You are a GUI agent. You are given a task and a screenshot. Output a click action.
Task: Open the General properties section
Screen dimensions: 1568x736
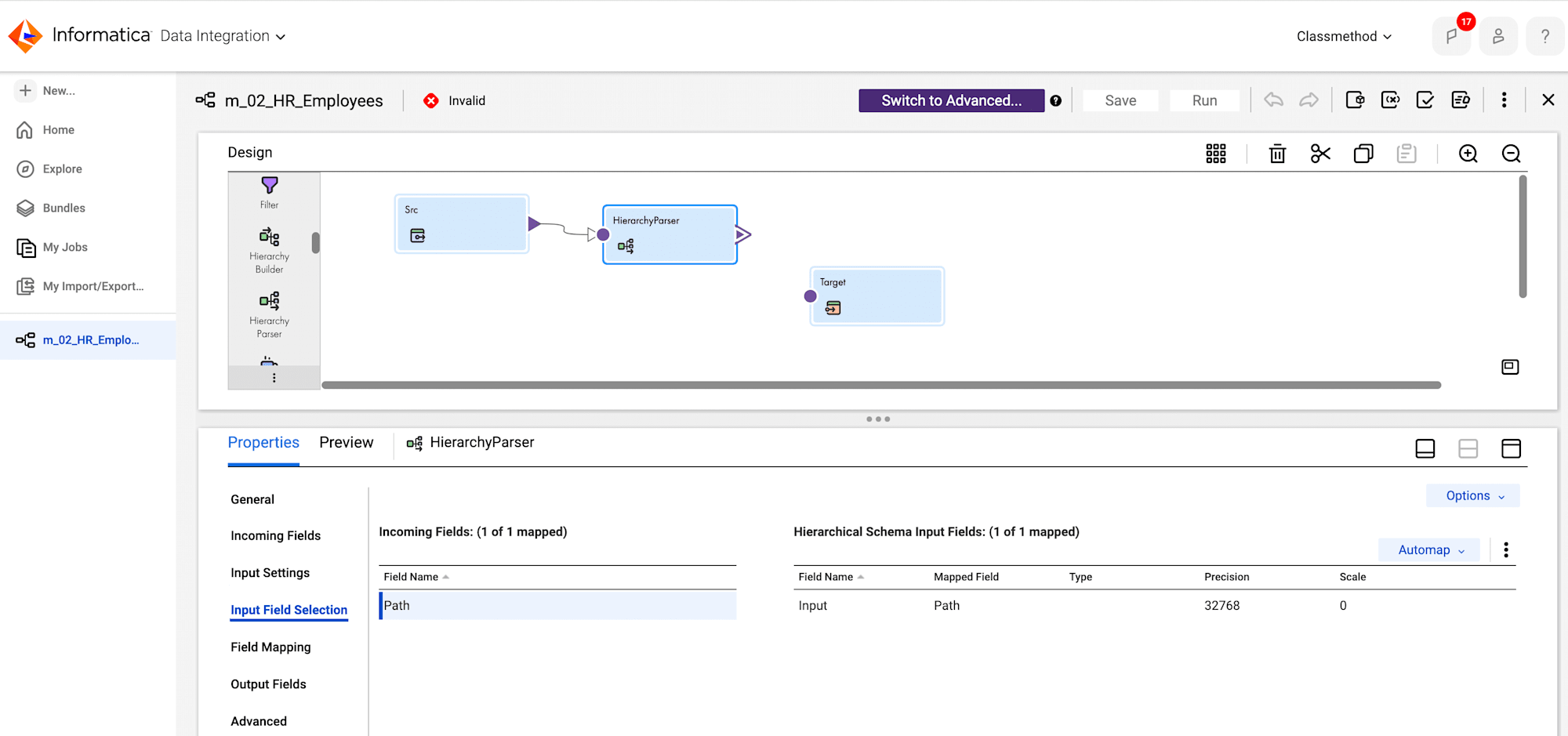pyautogui.click(x=252, y=499)
